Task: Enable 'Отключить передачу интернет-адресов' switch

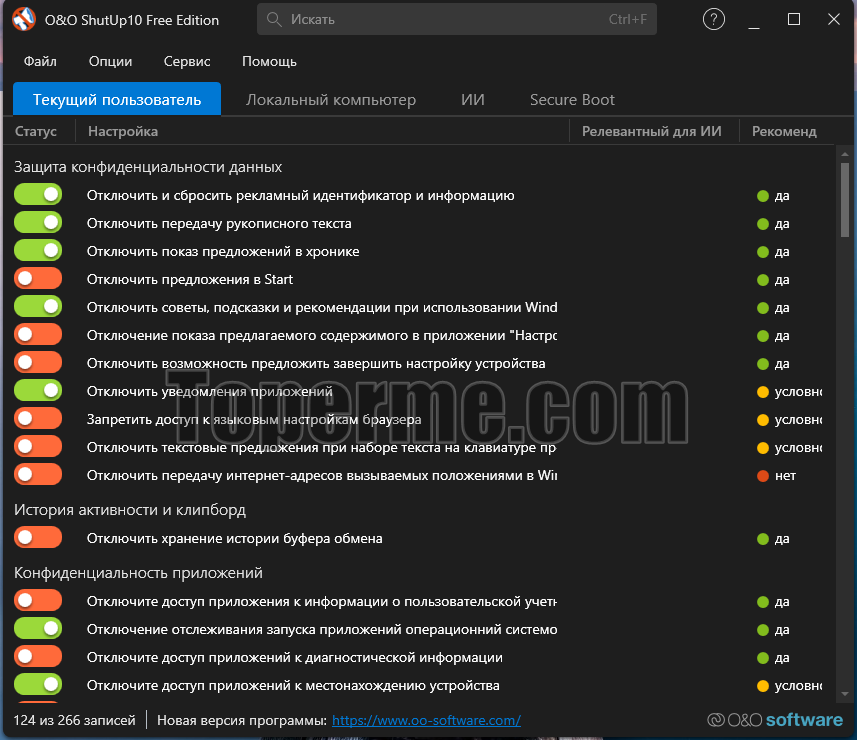Action: (x=38, y=474)
